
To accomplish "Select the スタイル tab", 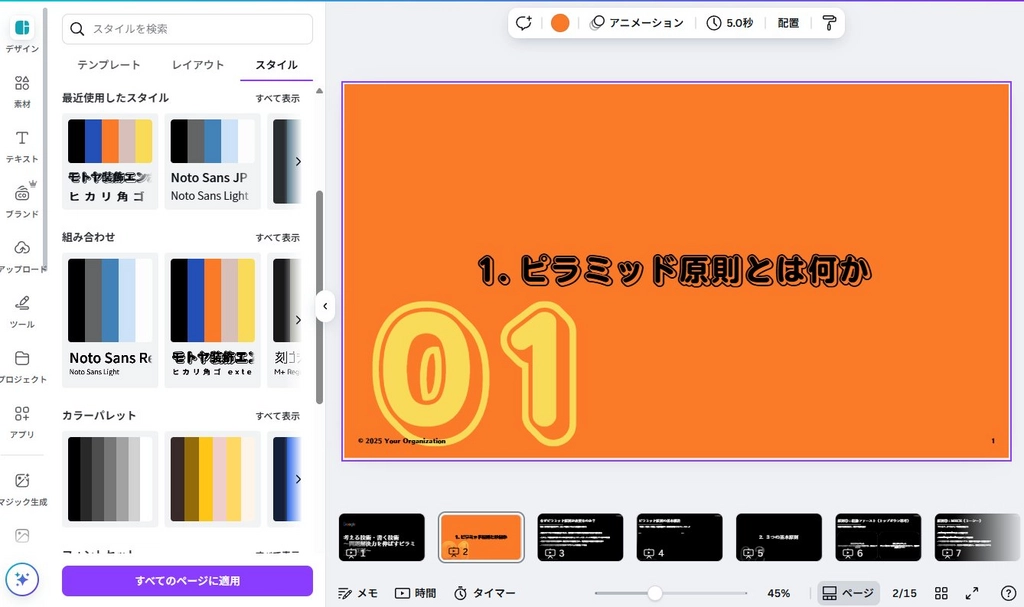I will [276, 65].
